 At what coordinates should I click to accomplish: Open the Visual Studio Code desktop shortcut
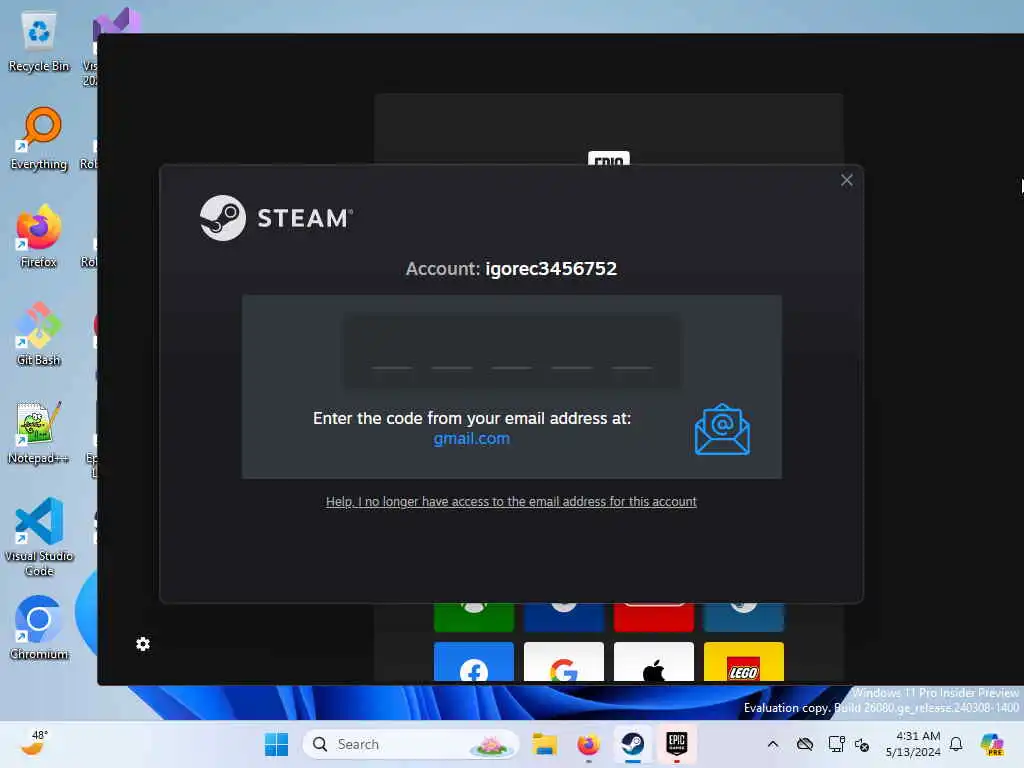point(39,537)
